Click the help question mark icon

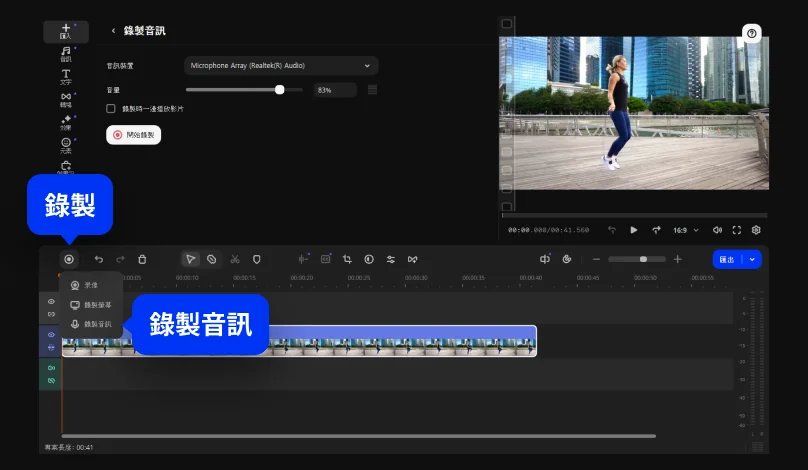(x=752, y=34)
